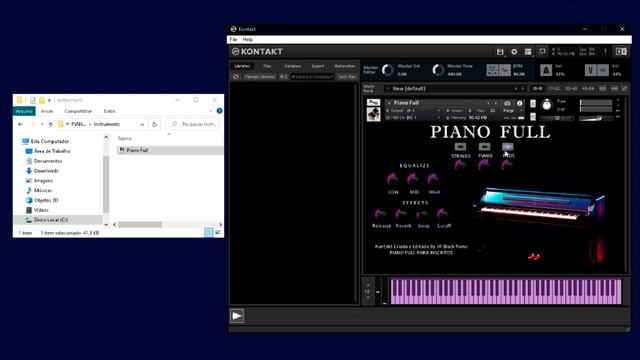
Task: Select Downloads in Explorer sidebar
Action: [x=46, y=171]
